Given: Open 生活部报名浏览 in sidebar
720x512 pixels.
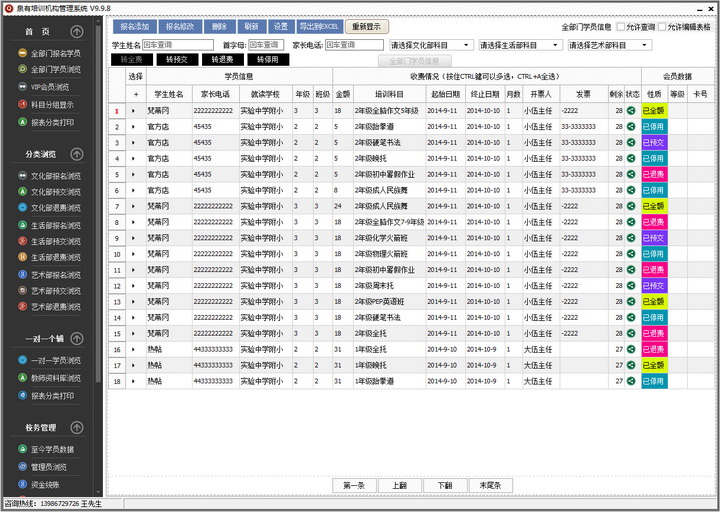Looking at the screenshot, I should coord(50,225).
